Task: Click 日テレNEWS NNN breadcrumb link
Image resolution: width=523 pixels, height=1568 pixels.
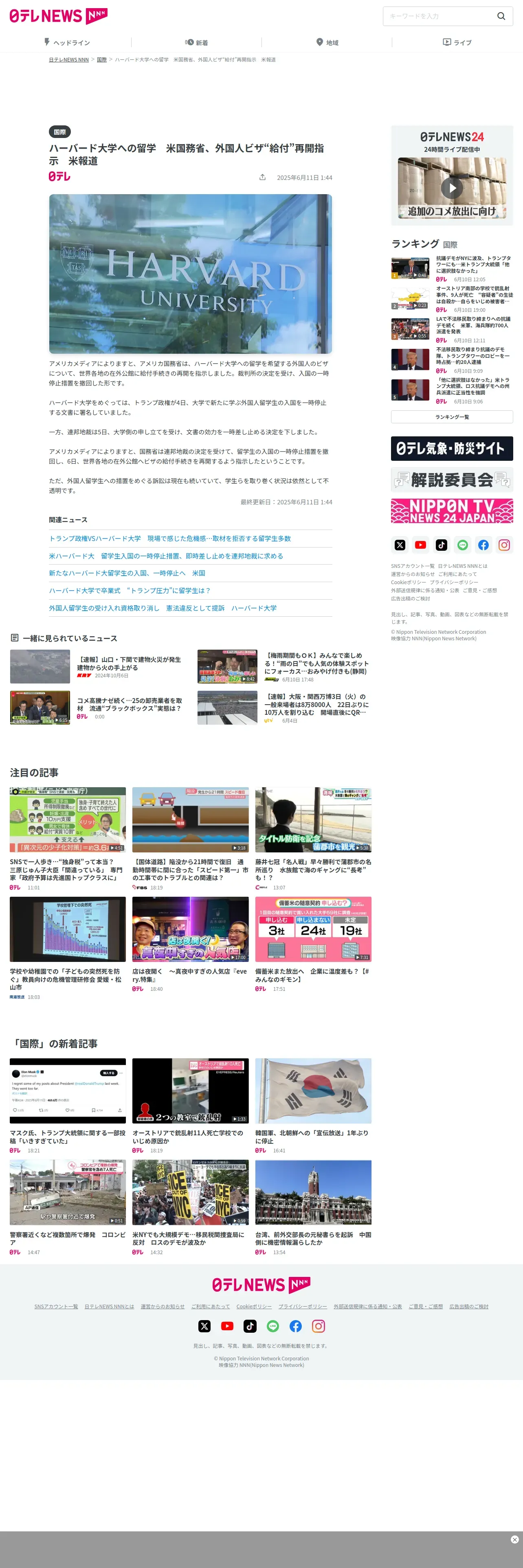Action: [x=69, y=60]
